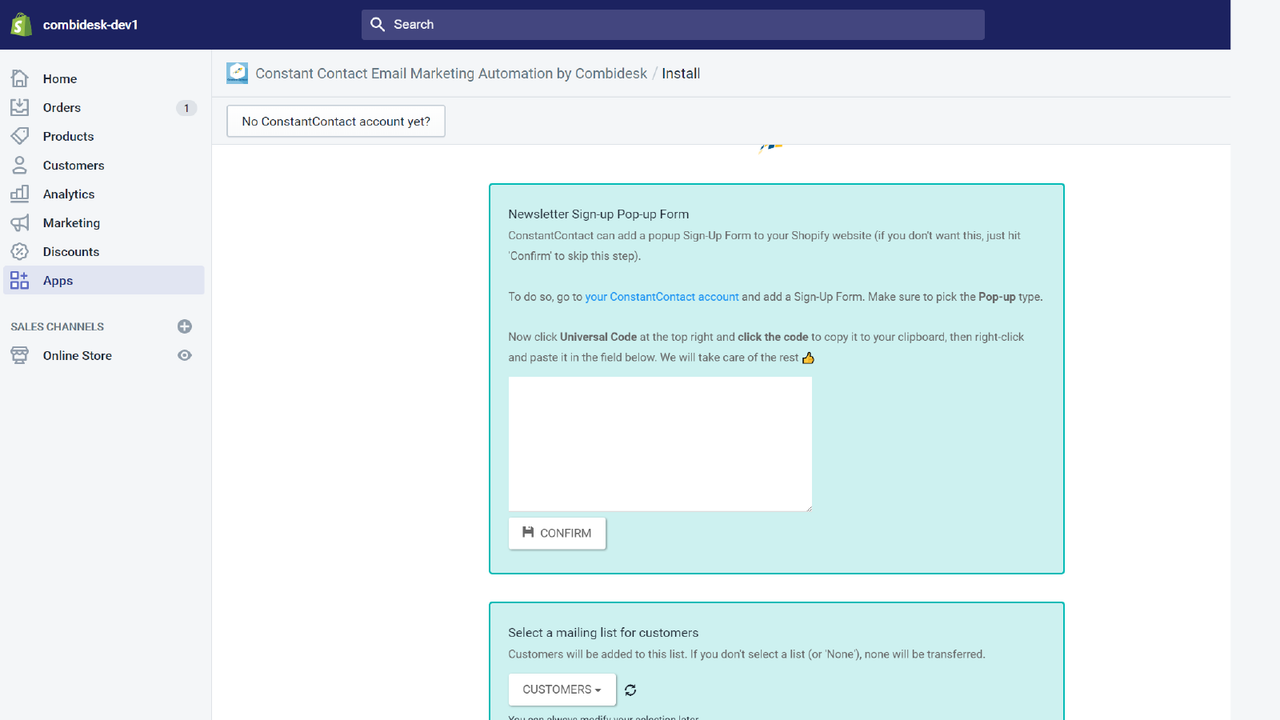Click the Install breadcrumb text
The height and width of the screenshot is (720, 1280).
point(681,73)
